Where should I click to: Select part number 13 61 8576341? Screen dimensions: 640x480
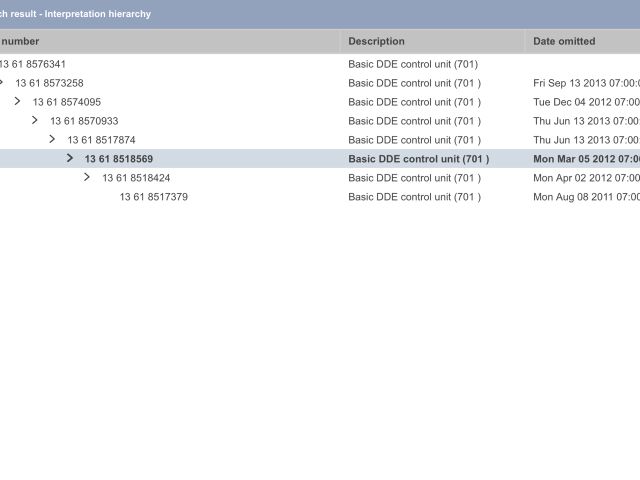pos(33,64)
